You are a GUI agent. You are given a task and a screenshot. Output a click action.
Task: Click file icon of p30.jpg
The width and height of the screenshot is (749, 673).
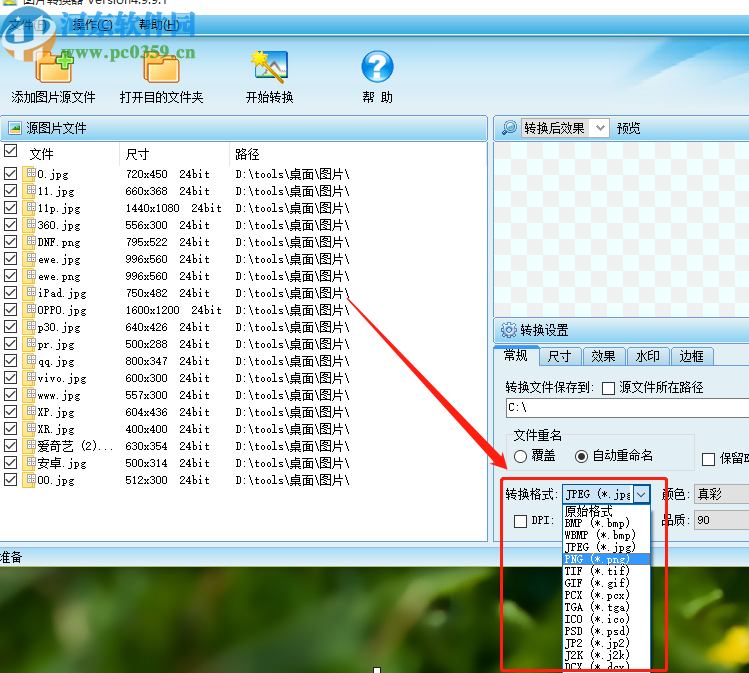click(x=31, y=327)
